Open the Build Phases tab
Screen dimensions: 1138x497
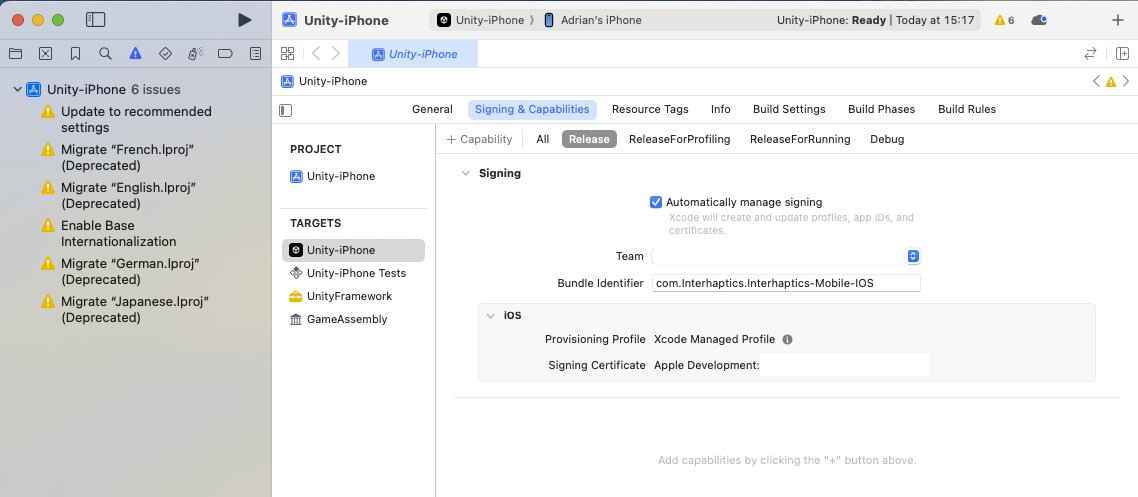[x=881, y=110]
